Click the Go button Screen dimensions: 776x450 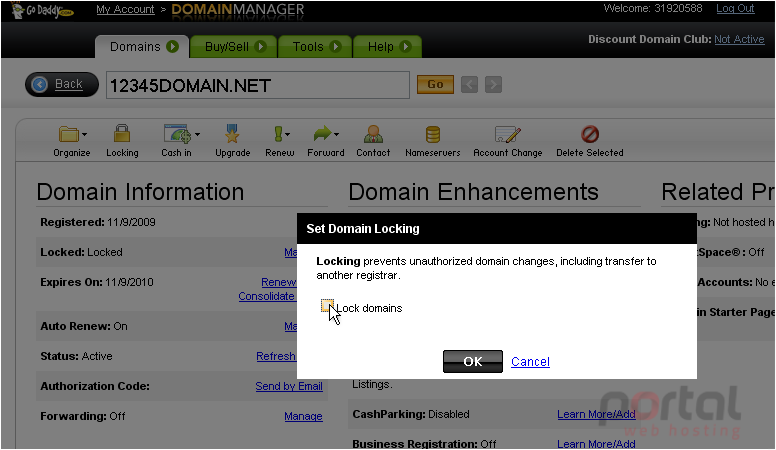coord(435,84)
